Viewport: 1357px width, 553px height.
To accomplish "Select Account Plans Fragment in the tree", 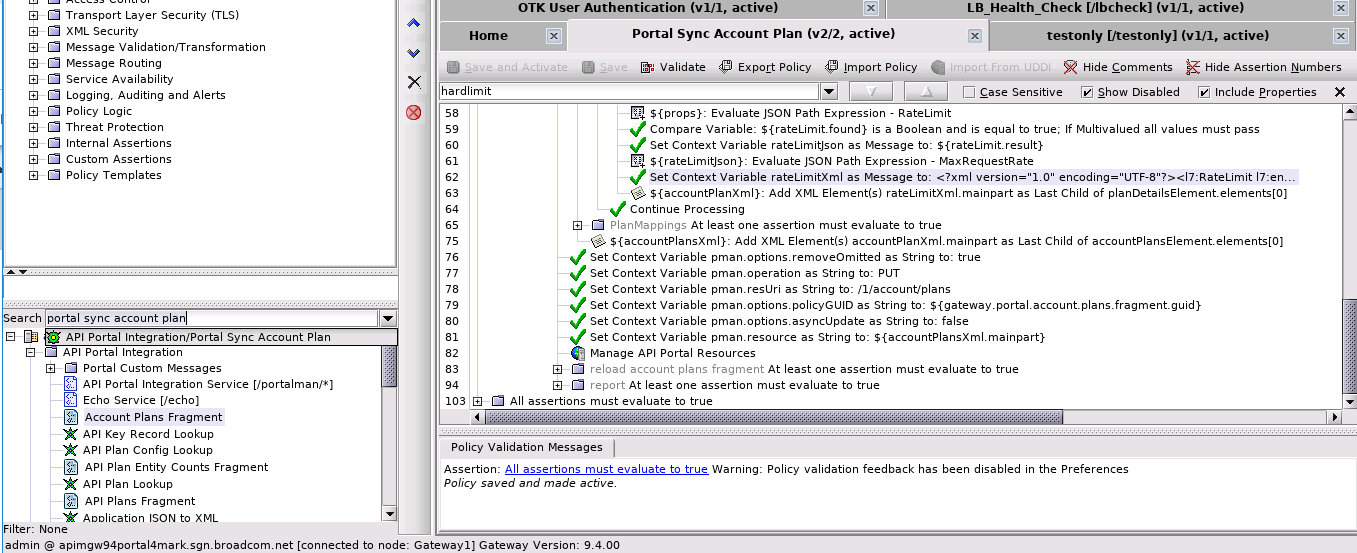I will point(153,417).
